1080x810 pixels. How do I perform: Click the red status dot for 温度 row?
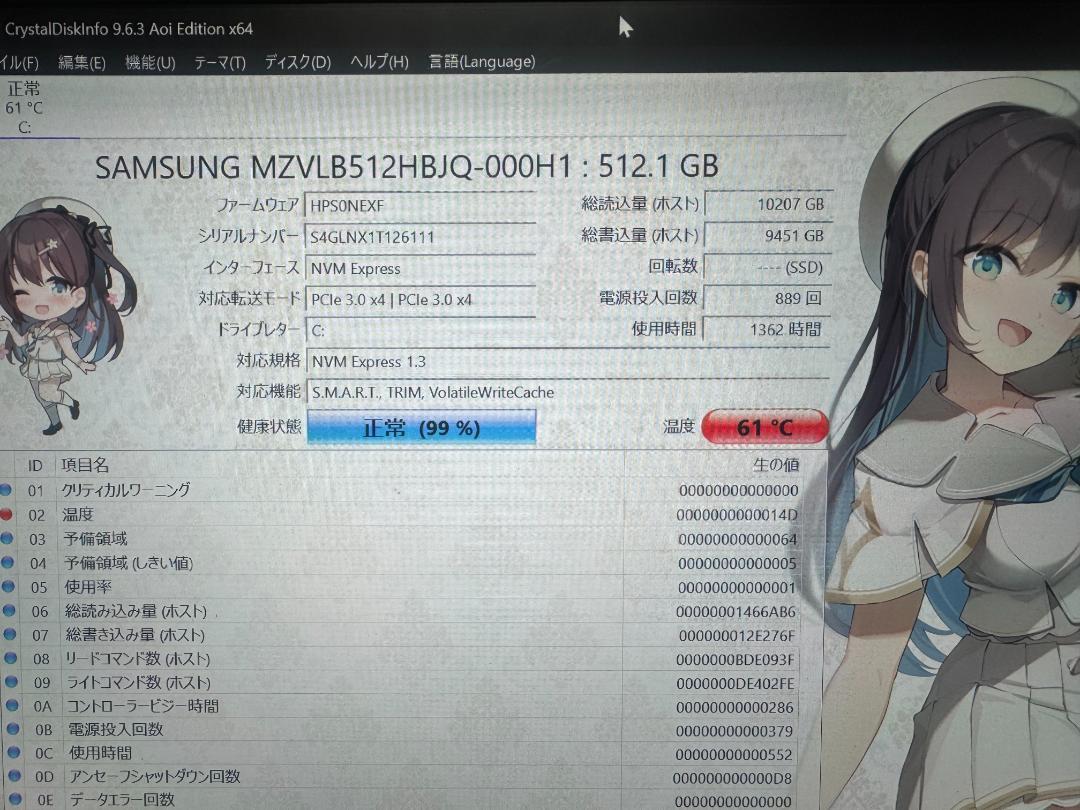6,515
